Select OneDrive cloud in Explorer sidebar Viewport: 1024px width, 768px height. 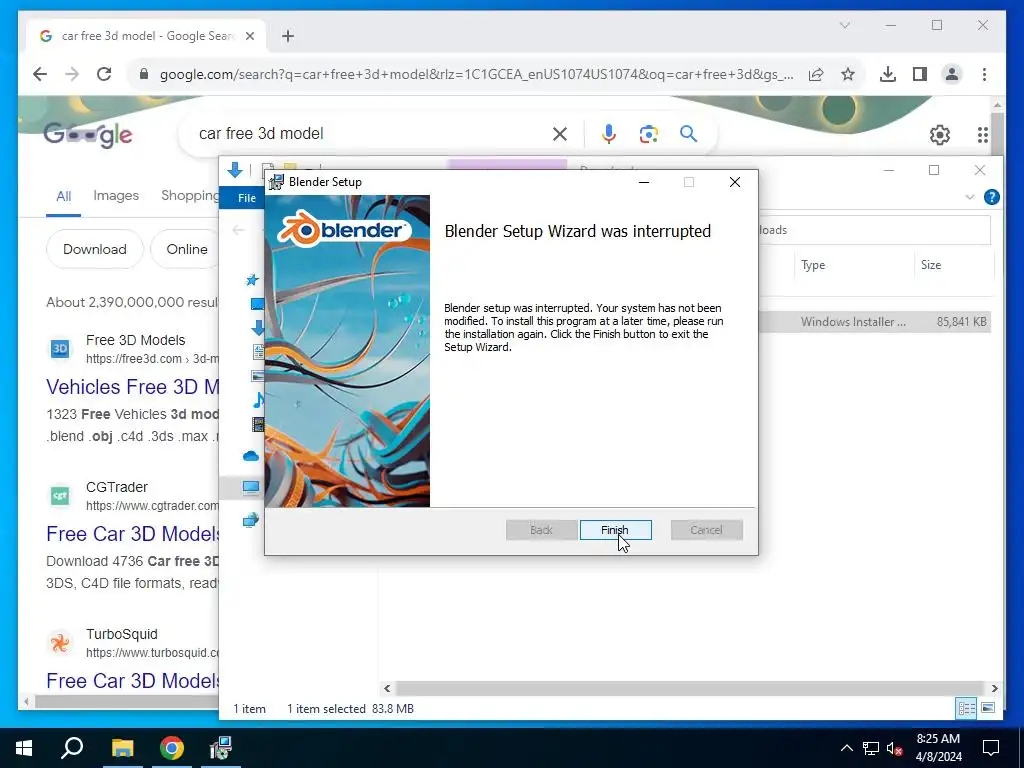(x=251, y=456)
